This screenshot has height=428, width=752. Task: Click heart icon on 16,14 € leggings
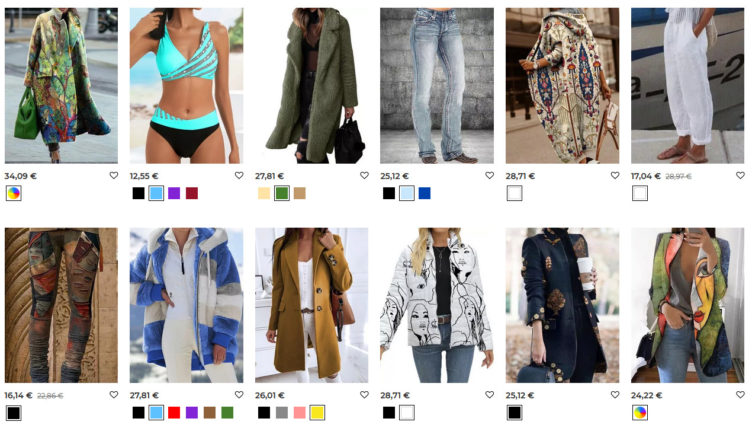coord(114,394)
